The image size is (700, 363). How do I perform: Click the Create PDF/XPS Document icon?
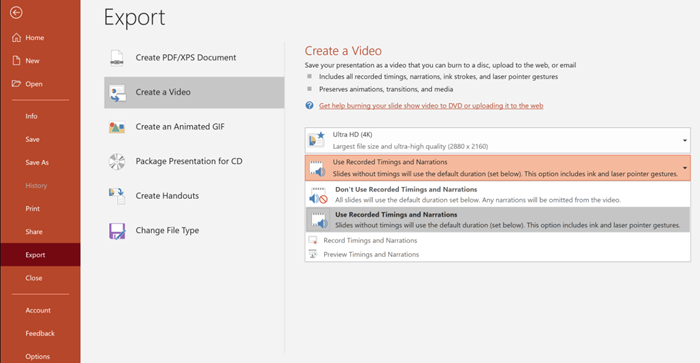coord(117,58)
